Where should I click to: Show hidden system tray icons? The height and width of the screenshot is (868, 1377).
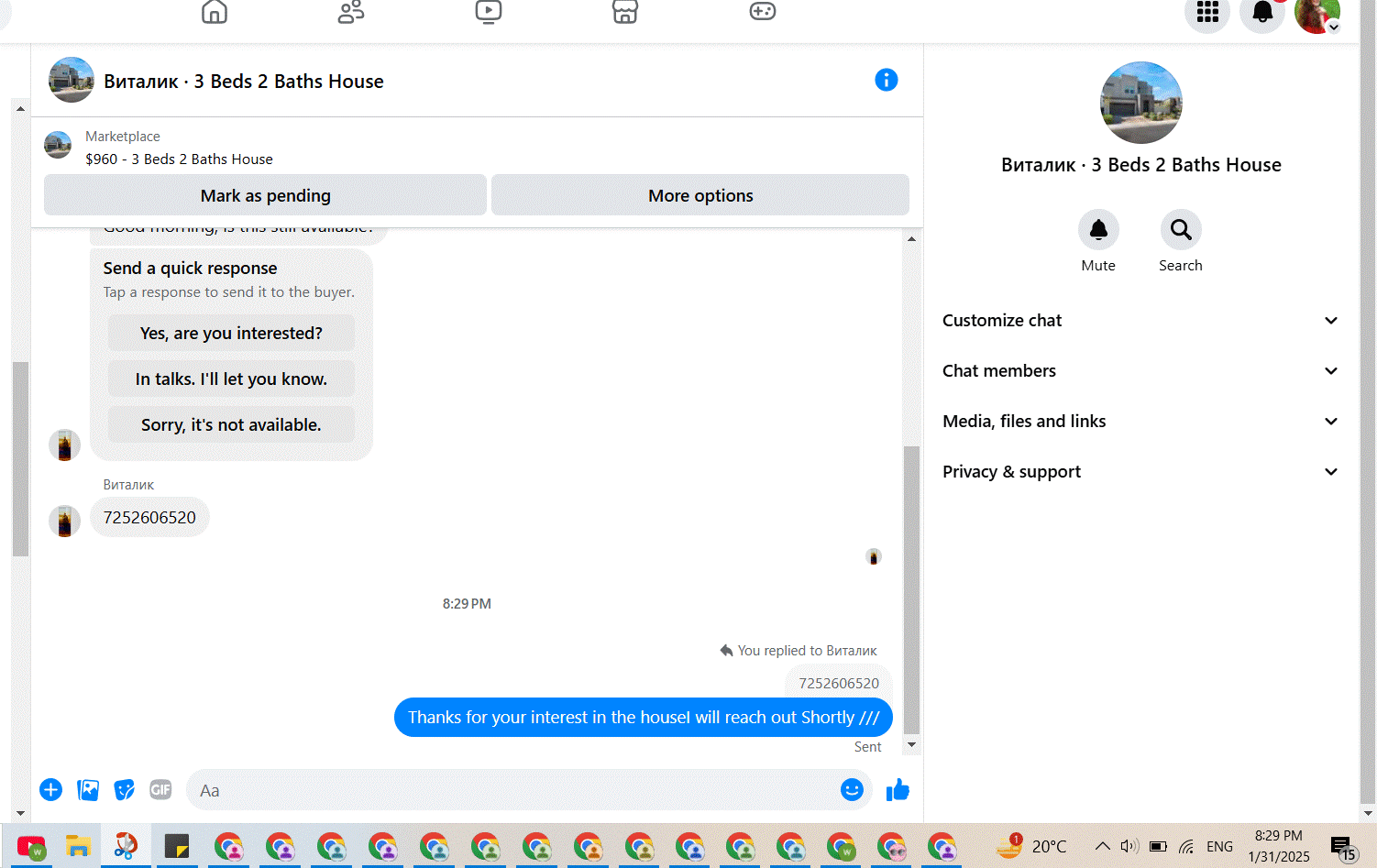coord(1103,846)
